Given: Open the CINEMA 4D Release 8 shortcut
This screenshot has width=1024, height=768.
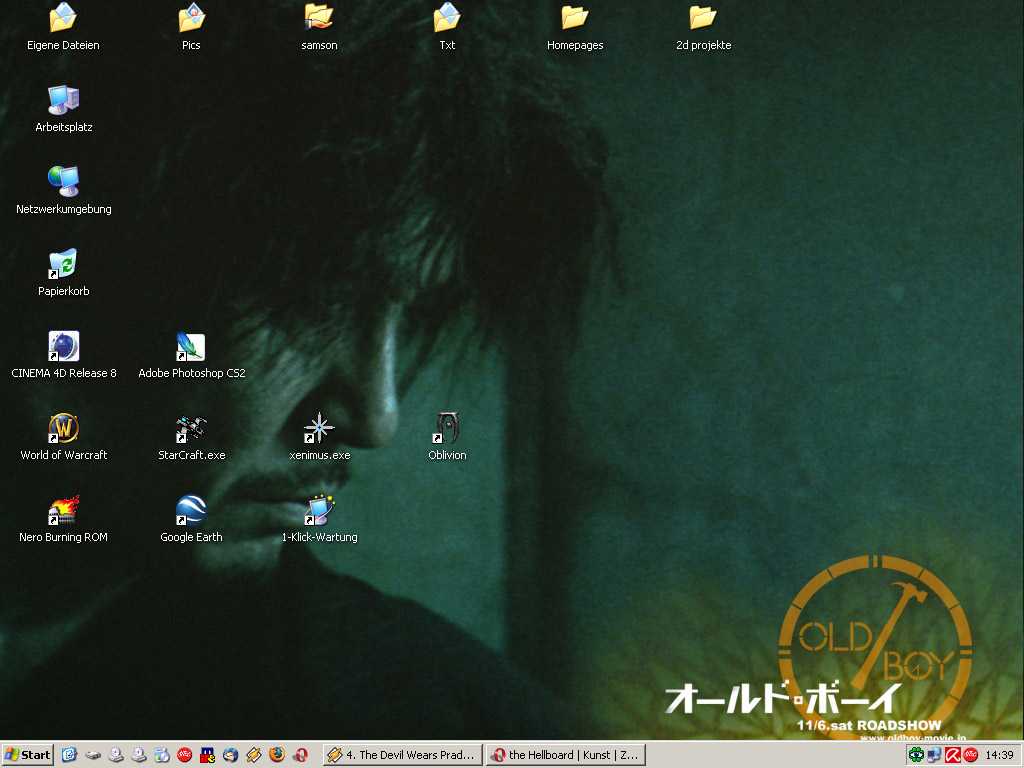Looking at the screenshot, I should click(x=64, y=347).
